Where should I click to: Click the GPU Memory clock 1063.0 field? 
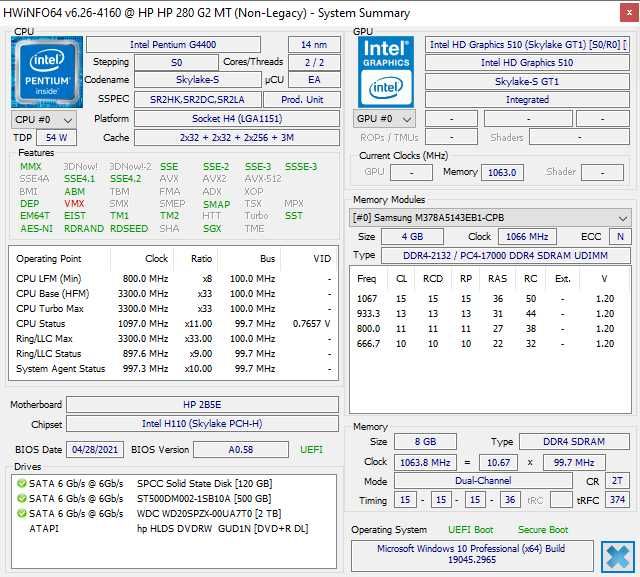(x=502, y=172)
